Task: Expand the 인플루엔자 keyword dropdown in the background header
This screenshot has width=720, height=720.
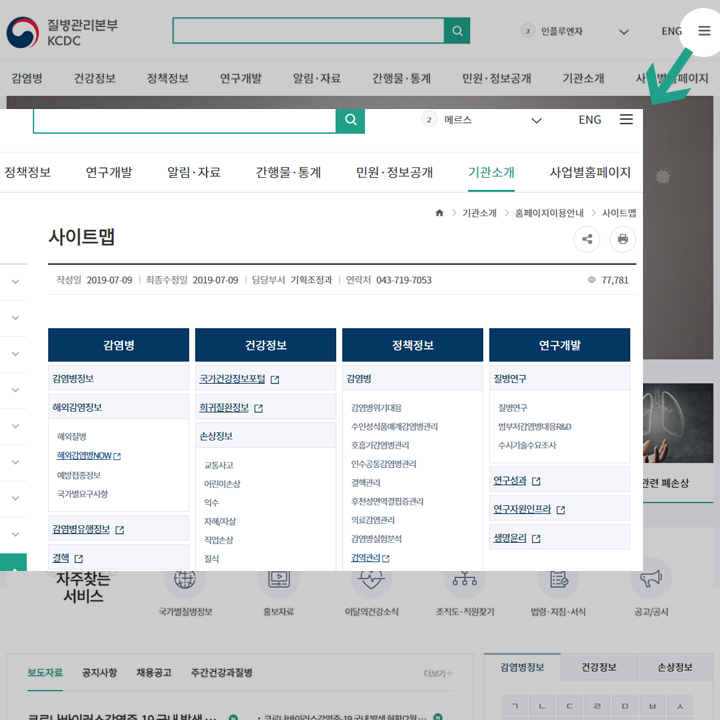Action: [x=624, y=32]
